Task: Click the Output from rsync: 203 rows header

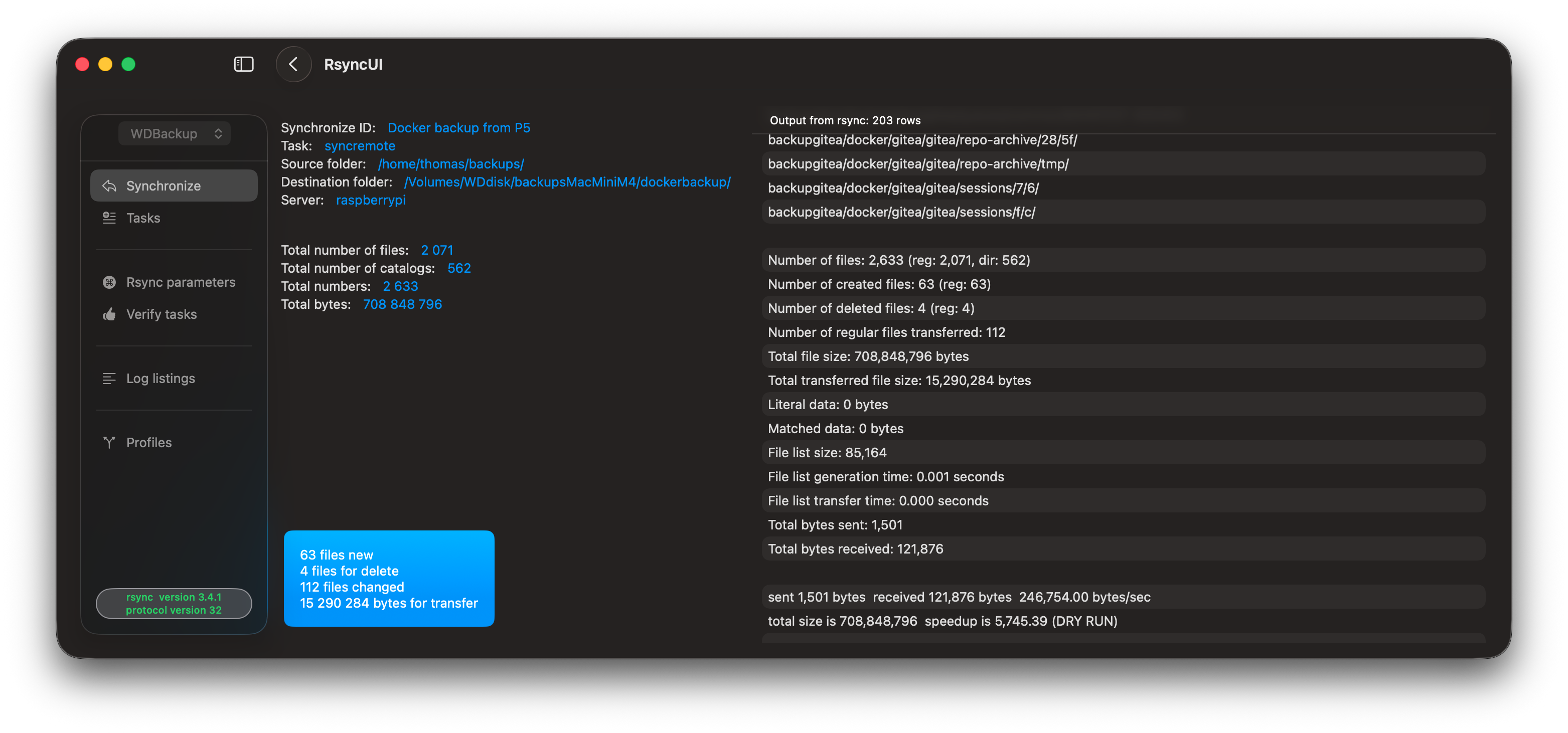Action: pyautogui.click(x=845, y=120)
